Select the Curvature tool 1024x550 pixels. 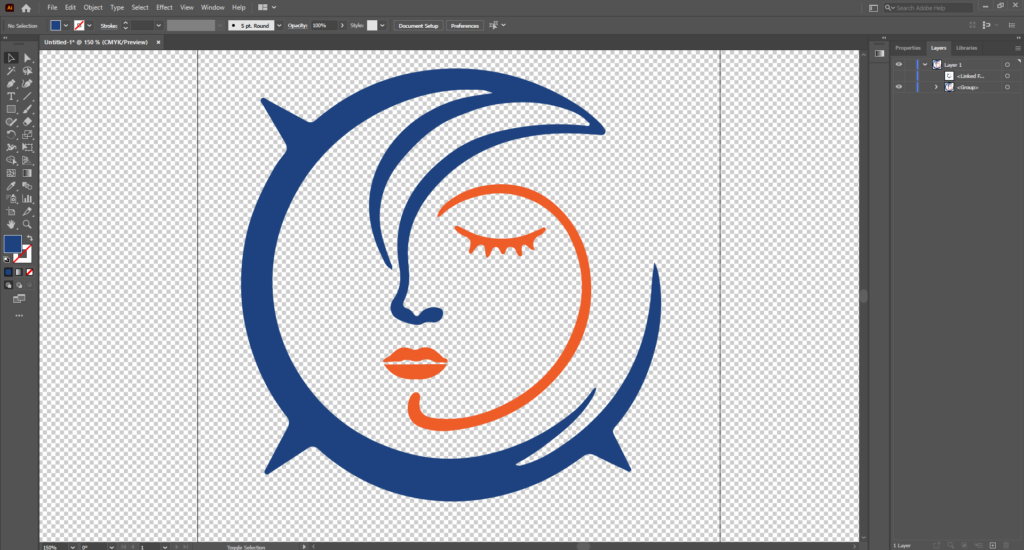click(27, 84)
